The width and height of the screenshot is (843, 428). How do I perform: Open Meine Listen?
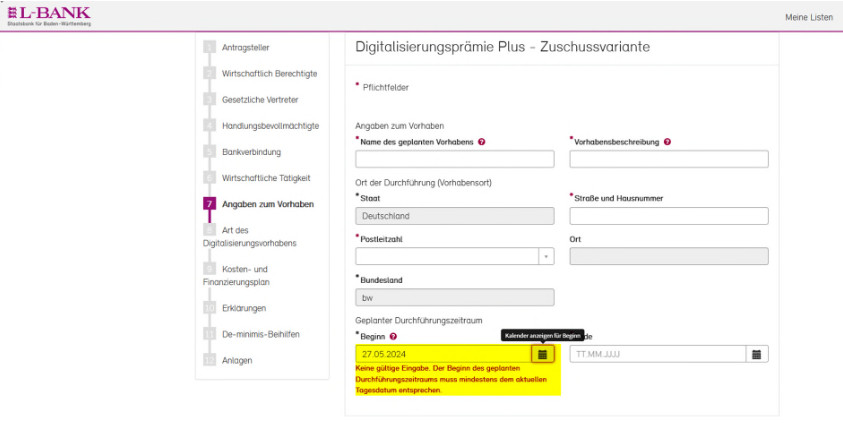click(x=809, y=17)
